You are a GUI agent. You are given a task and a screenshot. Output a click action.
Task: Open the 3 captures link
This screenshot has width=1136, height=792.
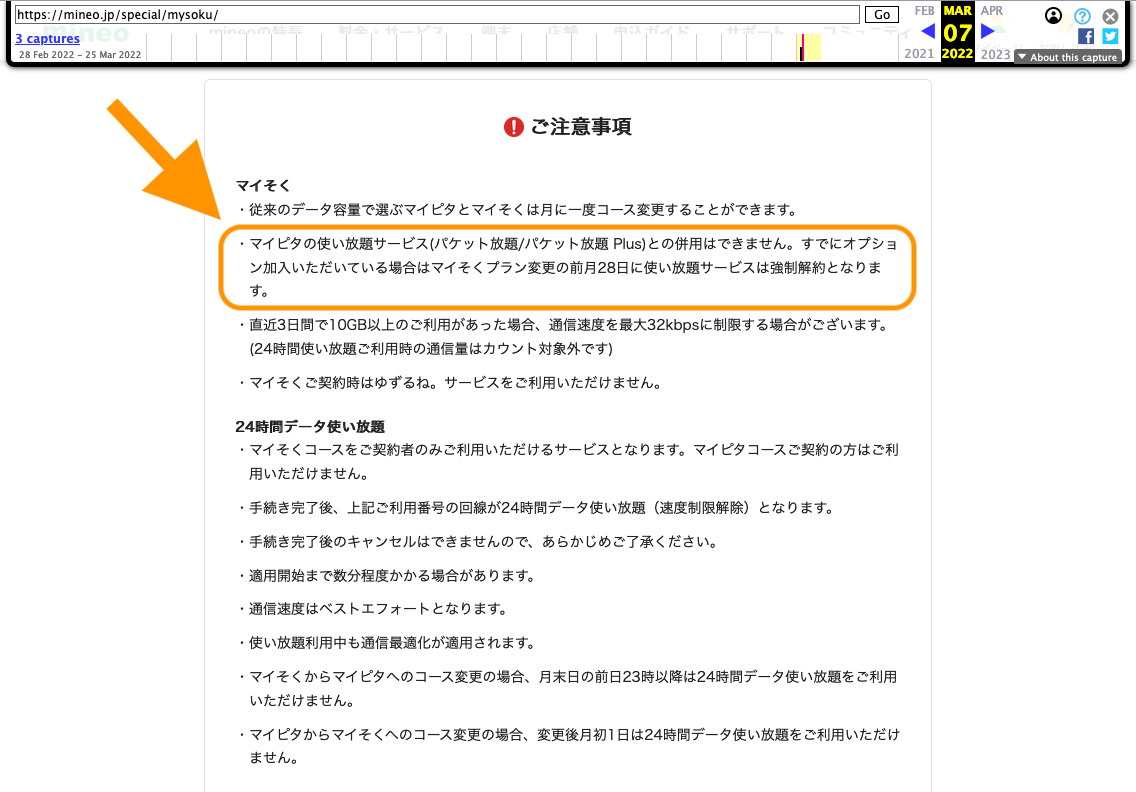[48, 38]
